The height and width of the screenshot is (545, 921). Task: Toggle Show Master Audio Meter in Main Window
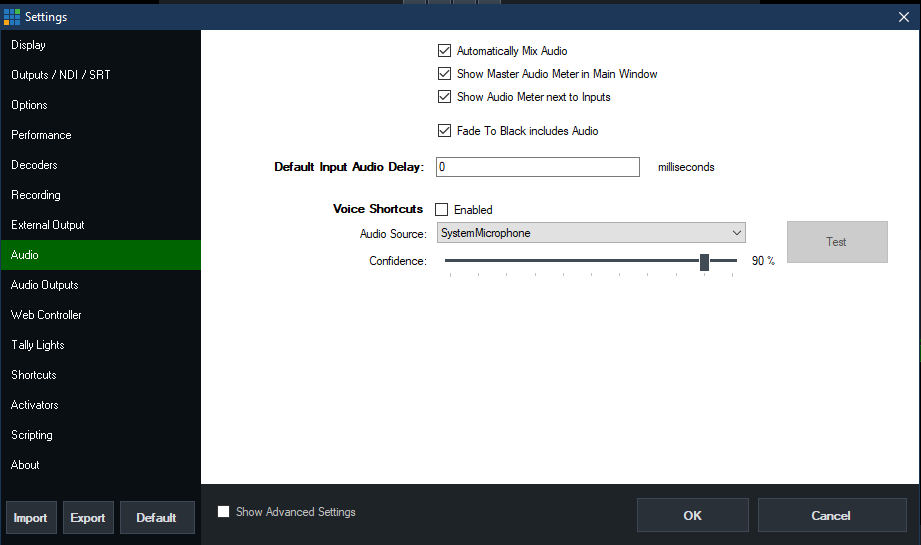[x=444, y=74]
